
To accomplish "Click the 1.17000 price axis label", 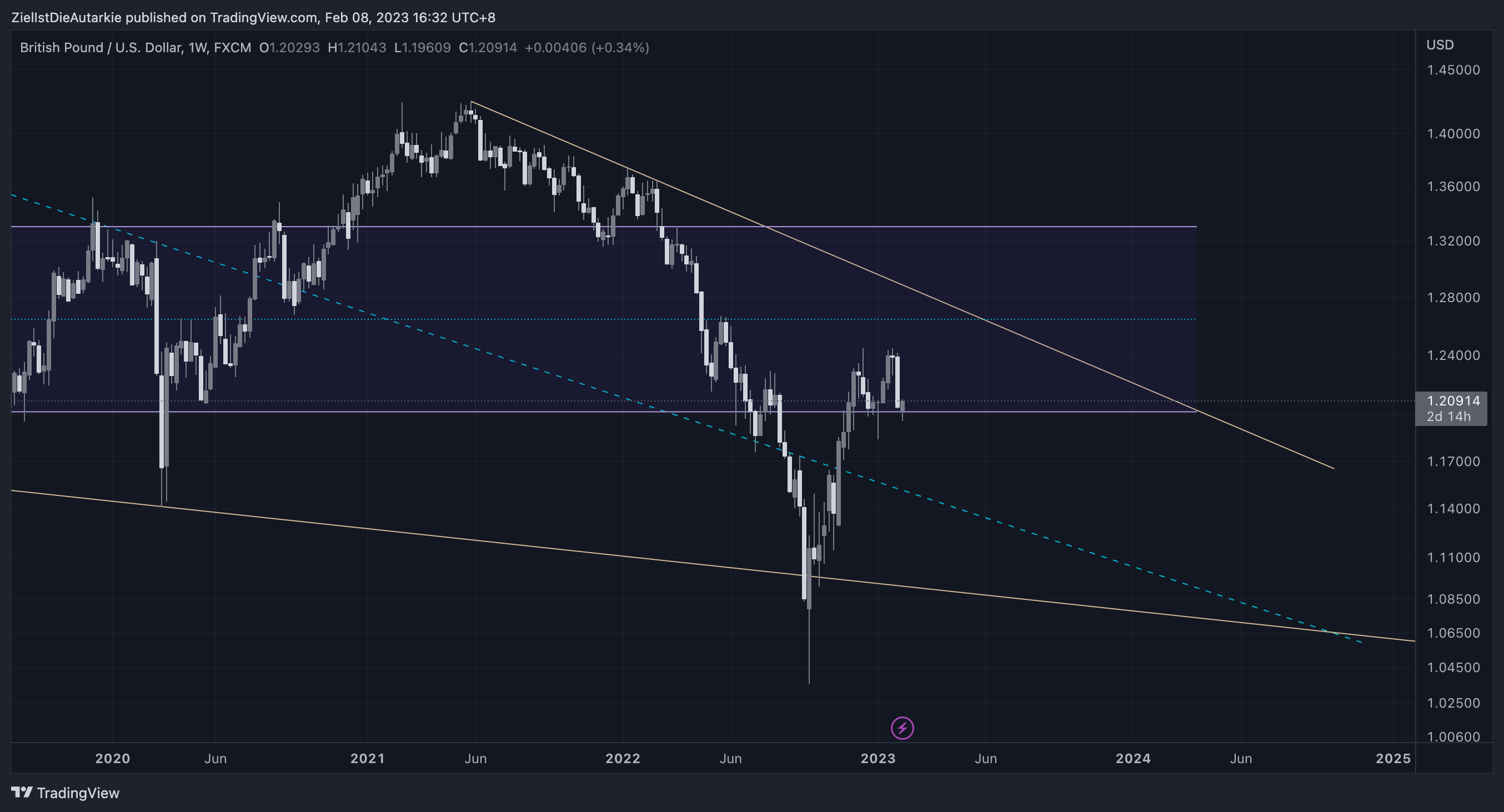I will coord(1453,461).
